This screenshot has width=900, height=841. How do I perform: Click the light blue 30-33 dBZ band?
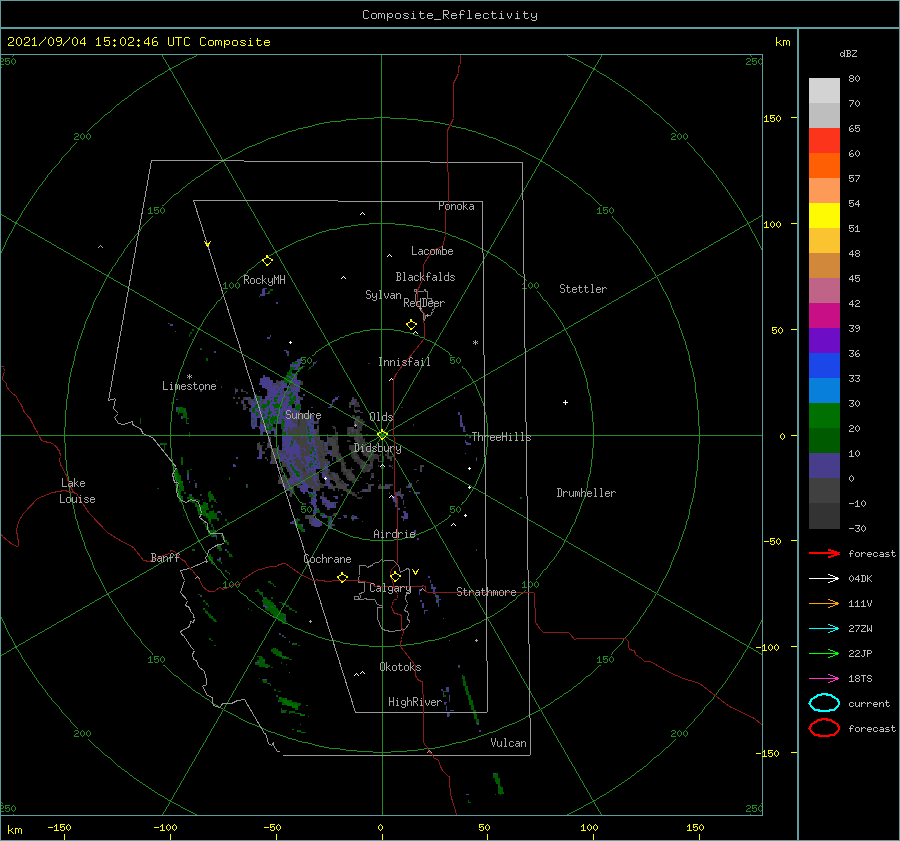[824, 391]
